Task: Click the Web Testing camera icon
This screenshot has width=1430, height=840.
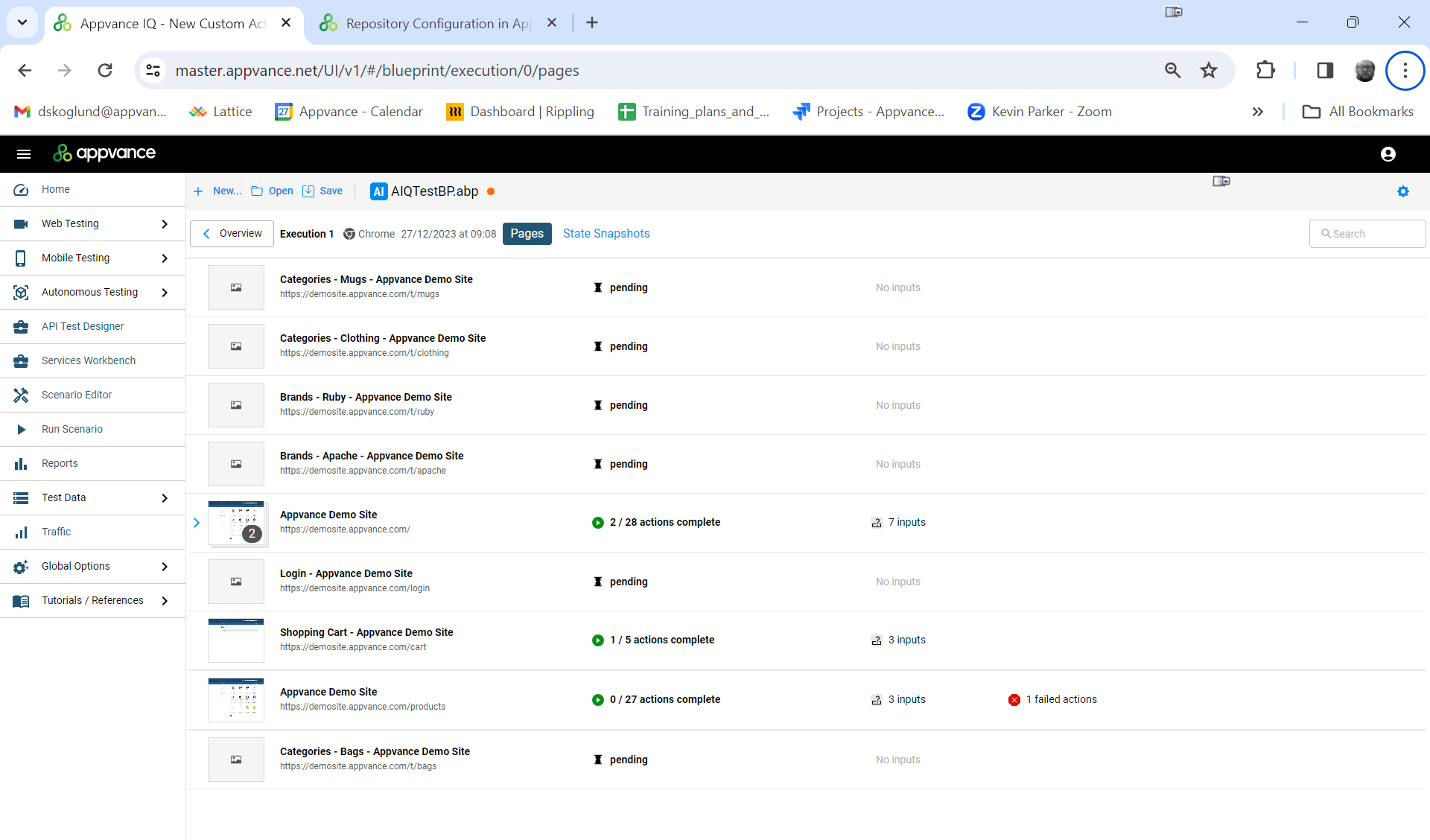Action: tap(21, 224)
